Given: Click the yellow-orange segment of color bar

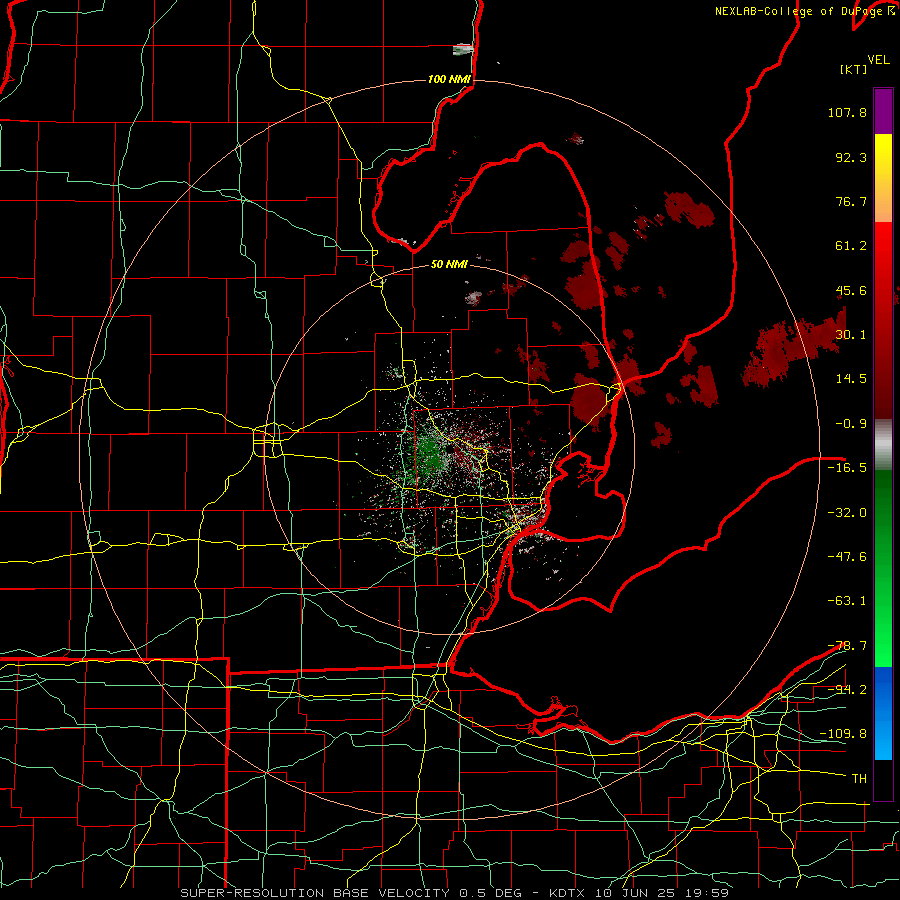Looking at the screenshot, I should [x=883, y=178].
